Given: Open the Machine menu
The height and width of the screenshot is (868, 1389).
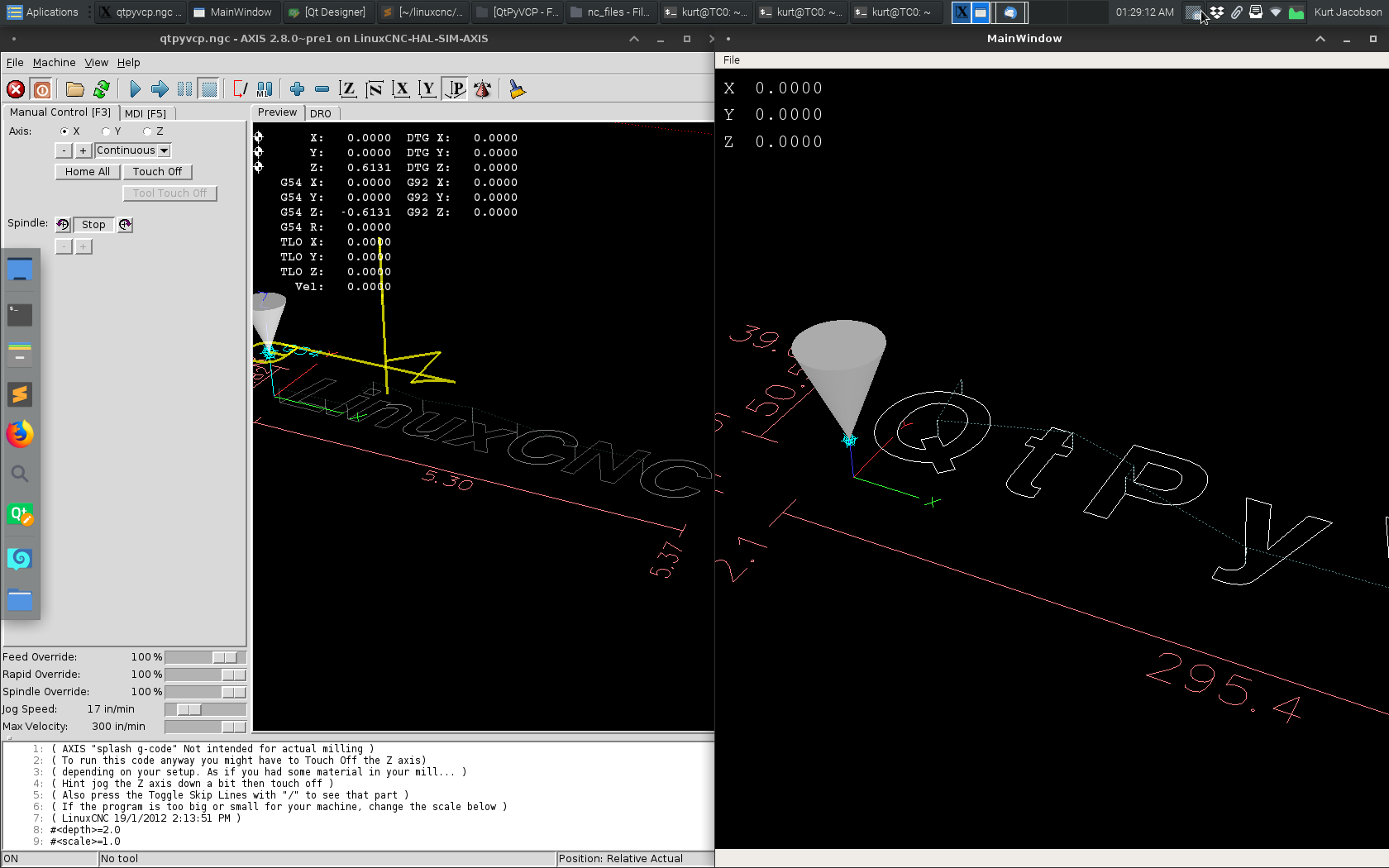Looking at the screenshot, I should pyautogui.click(x=54, y=63).
